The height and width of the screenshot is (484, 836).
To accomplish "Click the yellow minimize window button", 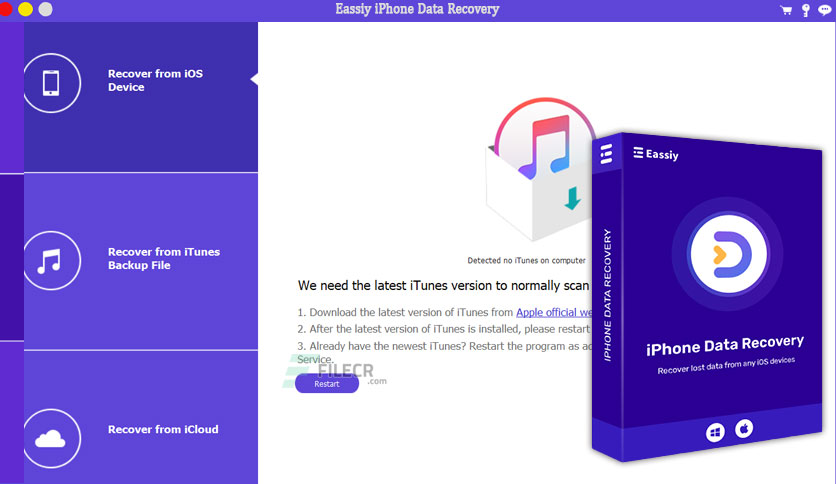I will click(x=25, y=9).
